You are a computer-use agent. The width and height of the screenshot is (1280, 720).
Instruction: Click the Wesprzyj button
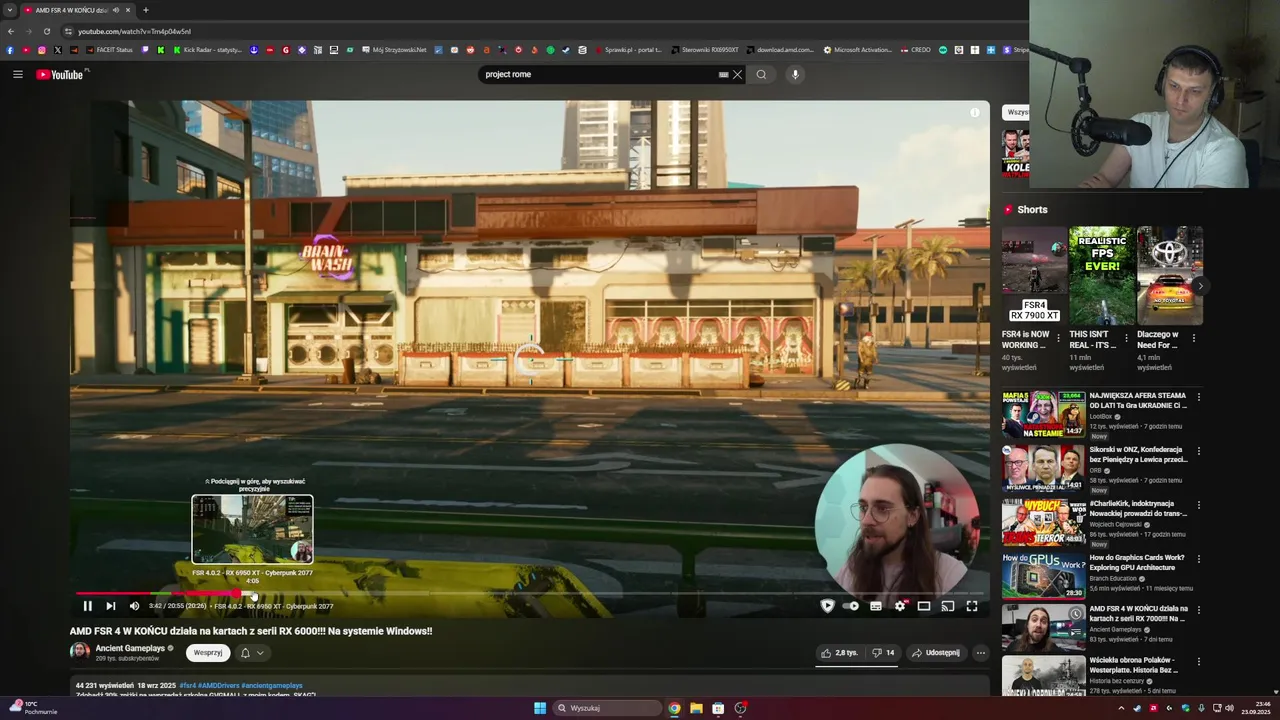point(208,653)
